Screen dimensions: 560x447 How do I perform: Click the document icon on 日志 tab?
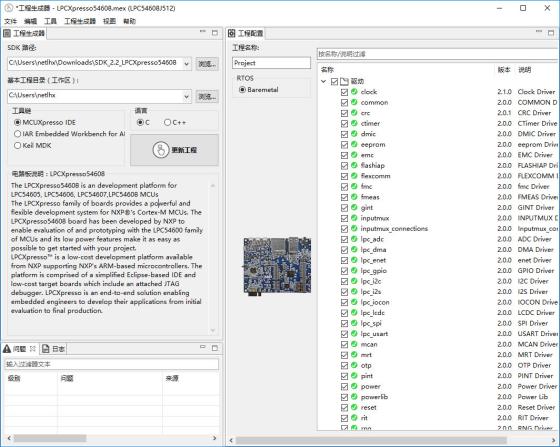(x=46, y=348)
